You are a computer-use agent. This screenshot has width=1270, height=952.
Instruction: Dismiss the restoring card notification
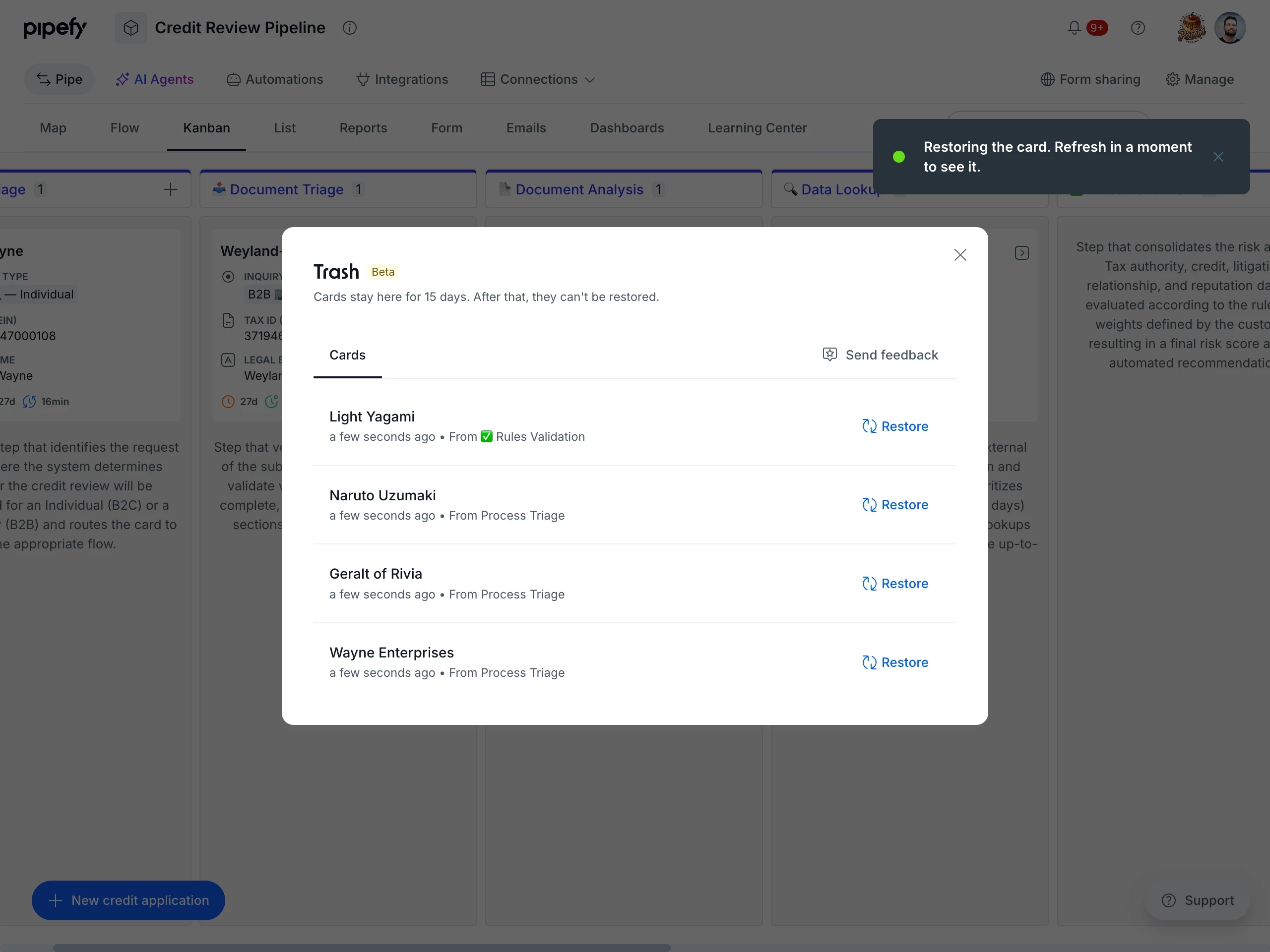coord(1218,157)
